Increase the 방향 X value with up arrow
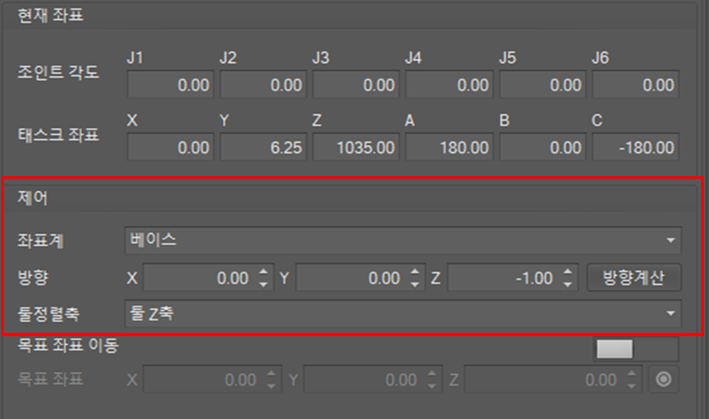 point(264,271)
